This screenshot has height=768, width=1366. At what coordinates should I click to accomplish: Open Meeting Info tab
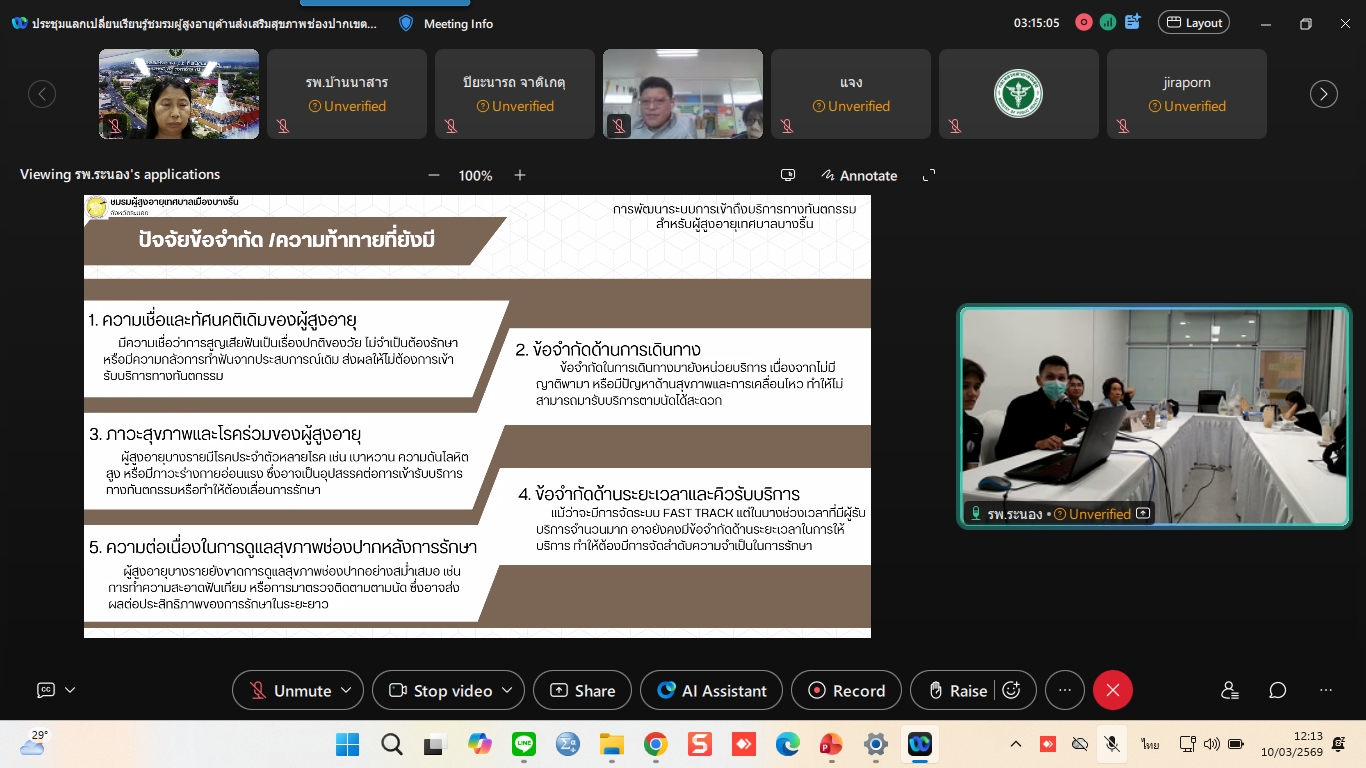[445, 23]
